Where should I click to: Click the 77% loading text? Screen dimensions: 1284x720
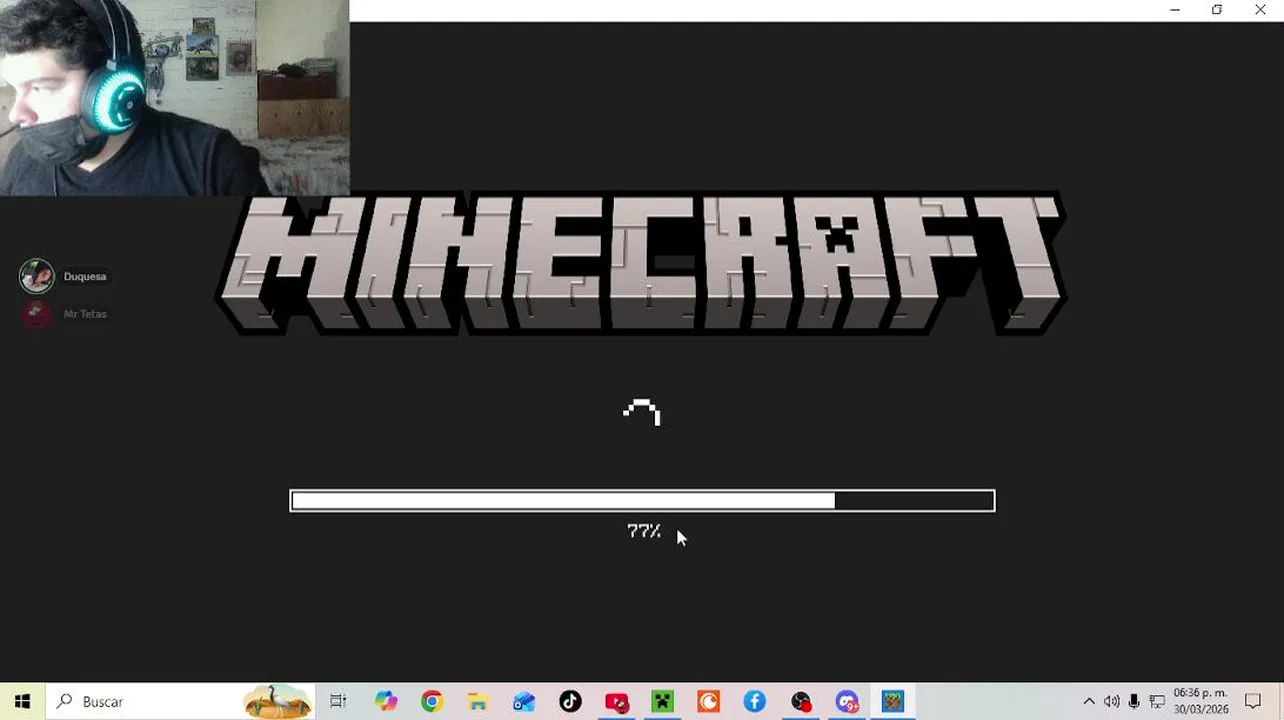coord(644,531)
